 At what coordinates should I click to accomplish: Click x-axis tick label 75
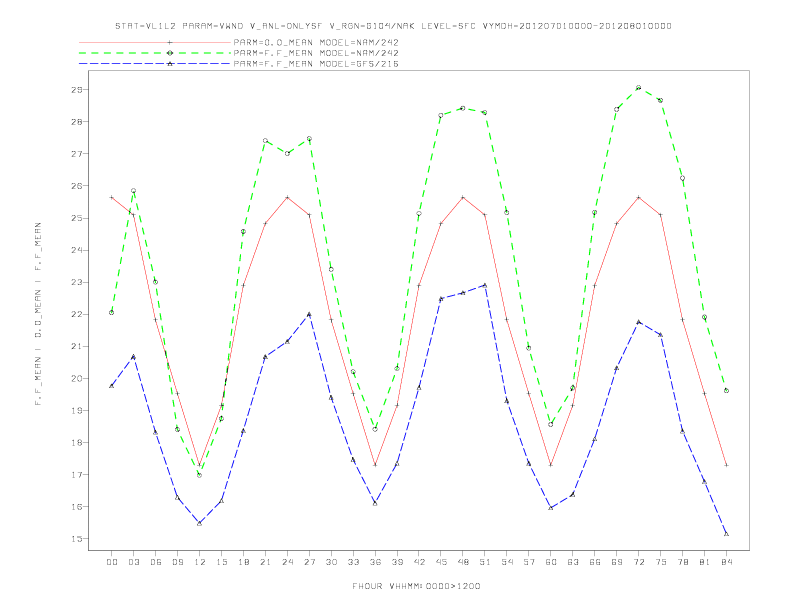(661, 562)
